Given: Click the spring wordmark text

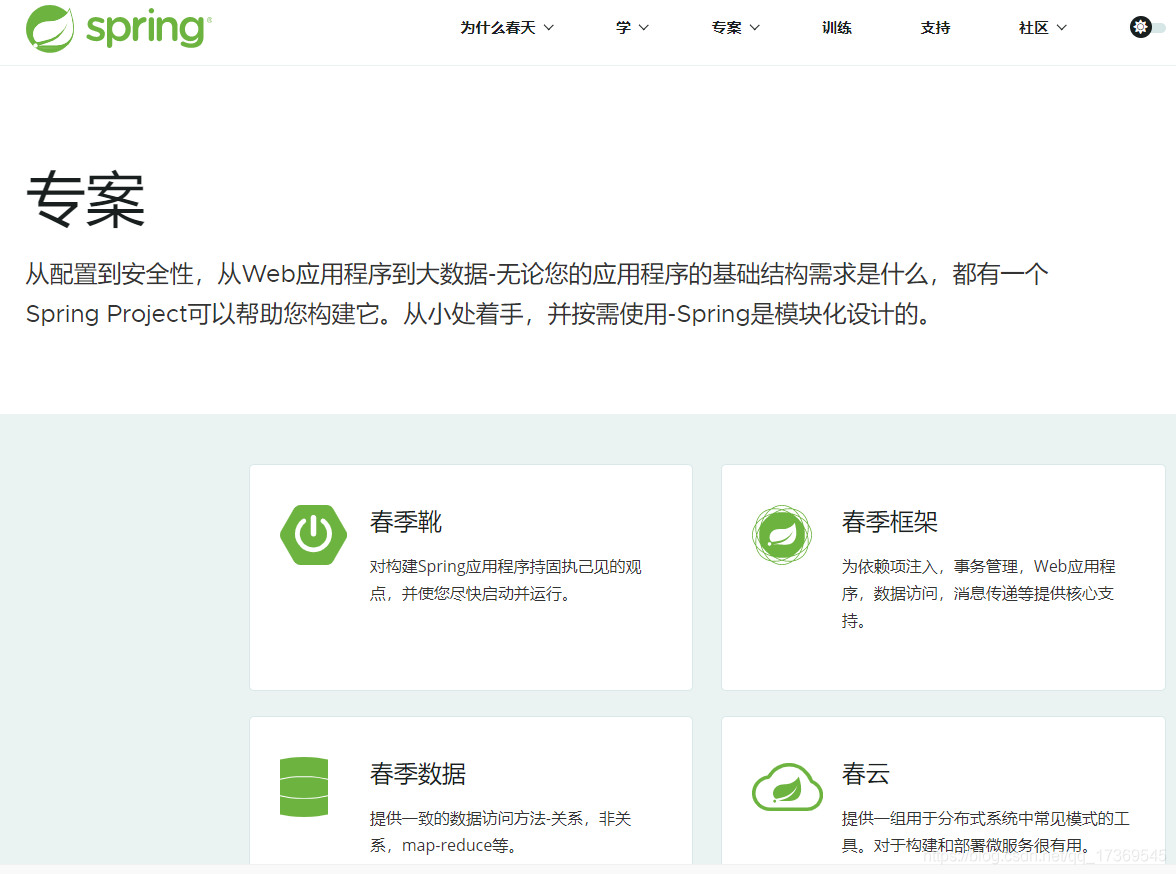Looking at the screenshot, I should [x=148, y=29].
